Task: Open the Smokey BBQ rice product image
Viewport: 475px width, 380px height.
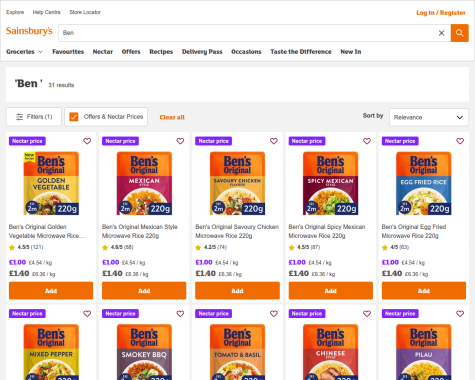Action: click(x=144, y=352)
